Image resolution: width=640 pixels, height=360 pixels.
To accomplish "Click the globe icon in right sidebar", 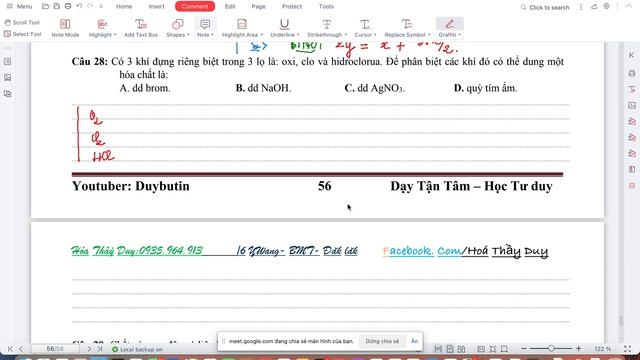I will click(x=632, y=73).
